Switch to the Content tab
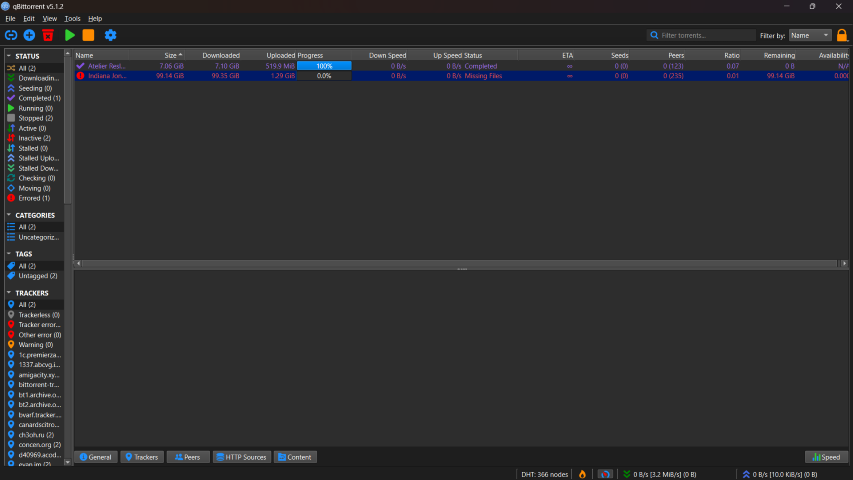This screenshot has height=480, width=853. pyautogui.click(x=295, y=457)
